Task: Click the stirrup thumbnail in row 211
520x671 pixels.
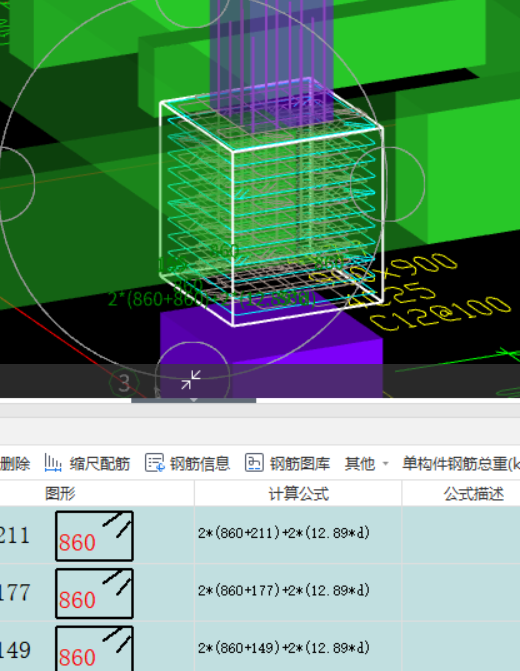Action: 94,536
